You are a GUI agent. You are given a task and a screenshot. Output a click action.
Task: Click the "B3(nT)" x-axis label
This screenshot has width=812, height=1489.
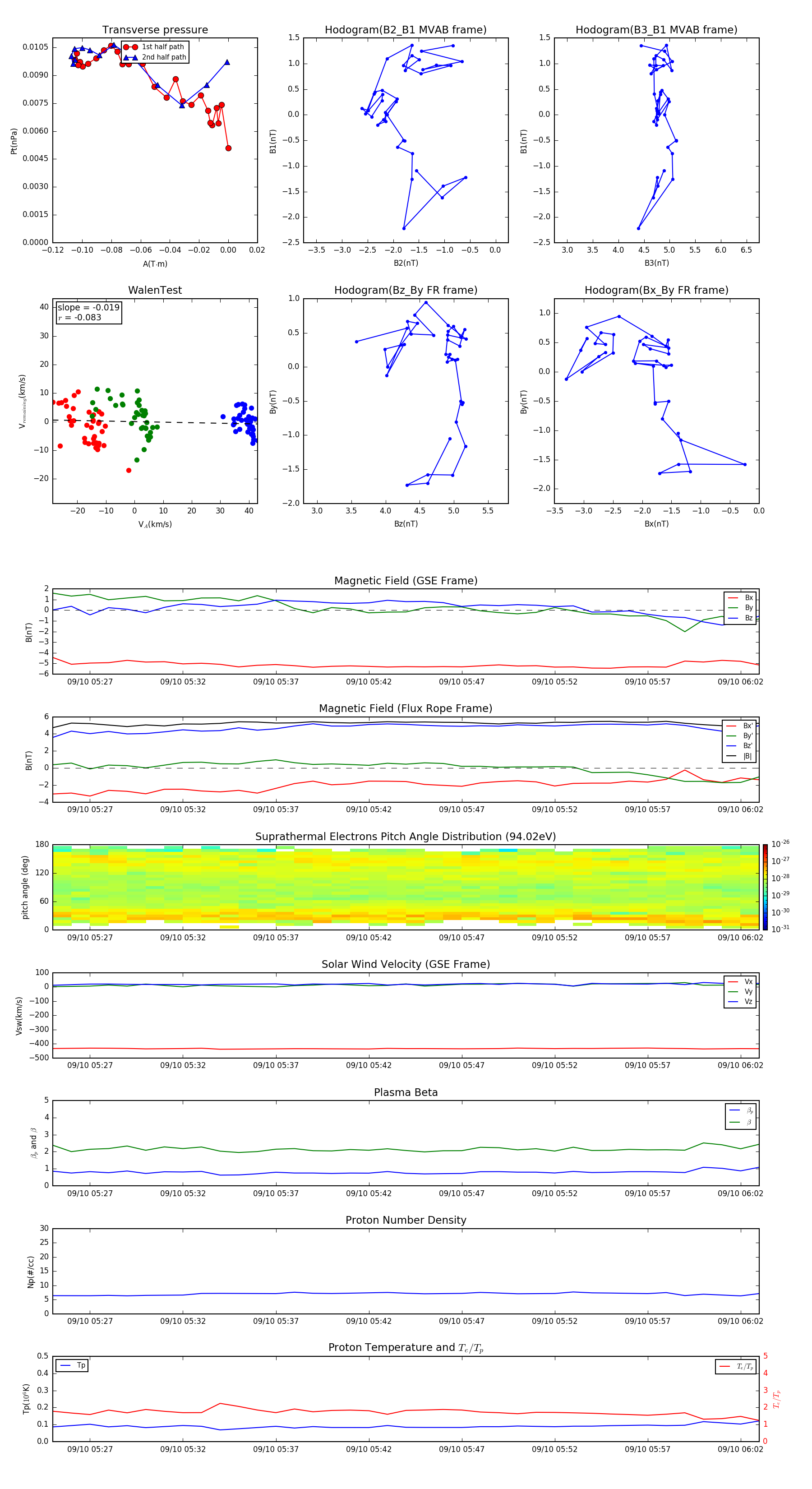pos(656,263)
